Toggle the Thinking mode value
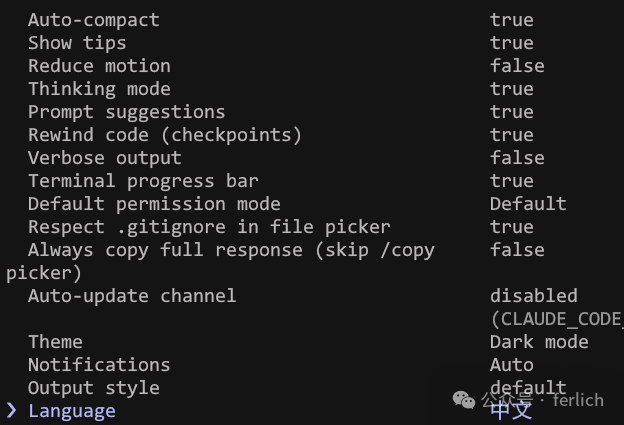Image resolution: width=624 pixels, height=425 pixels. pos(511,89)
